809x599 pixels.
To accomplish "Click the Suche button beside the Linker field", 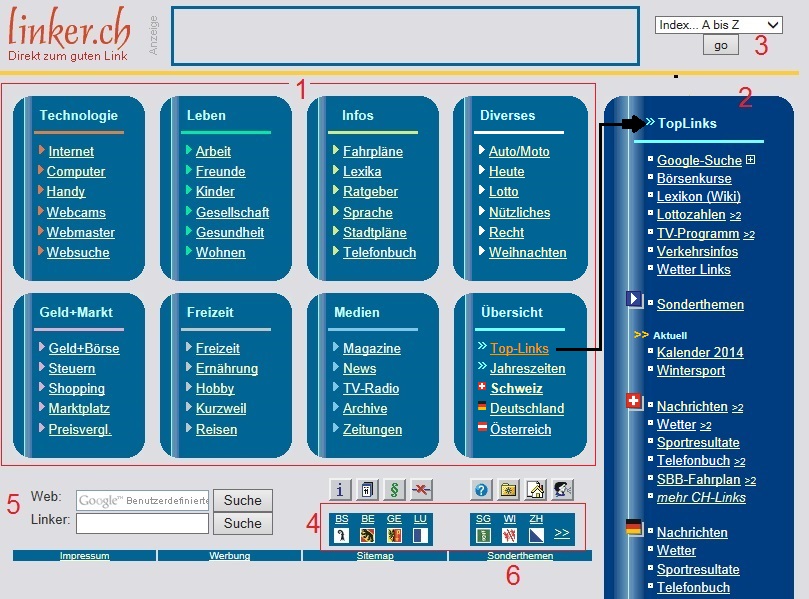I will (x=242, y=523).
